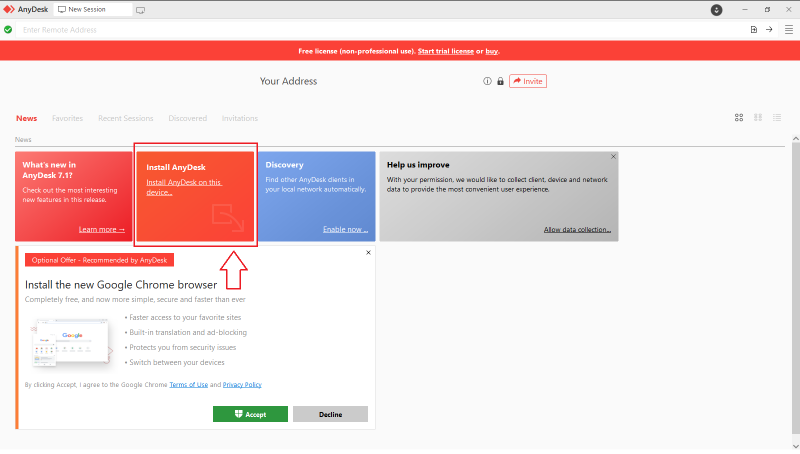Switch to large tiles view icon

pos(739,118)
